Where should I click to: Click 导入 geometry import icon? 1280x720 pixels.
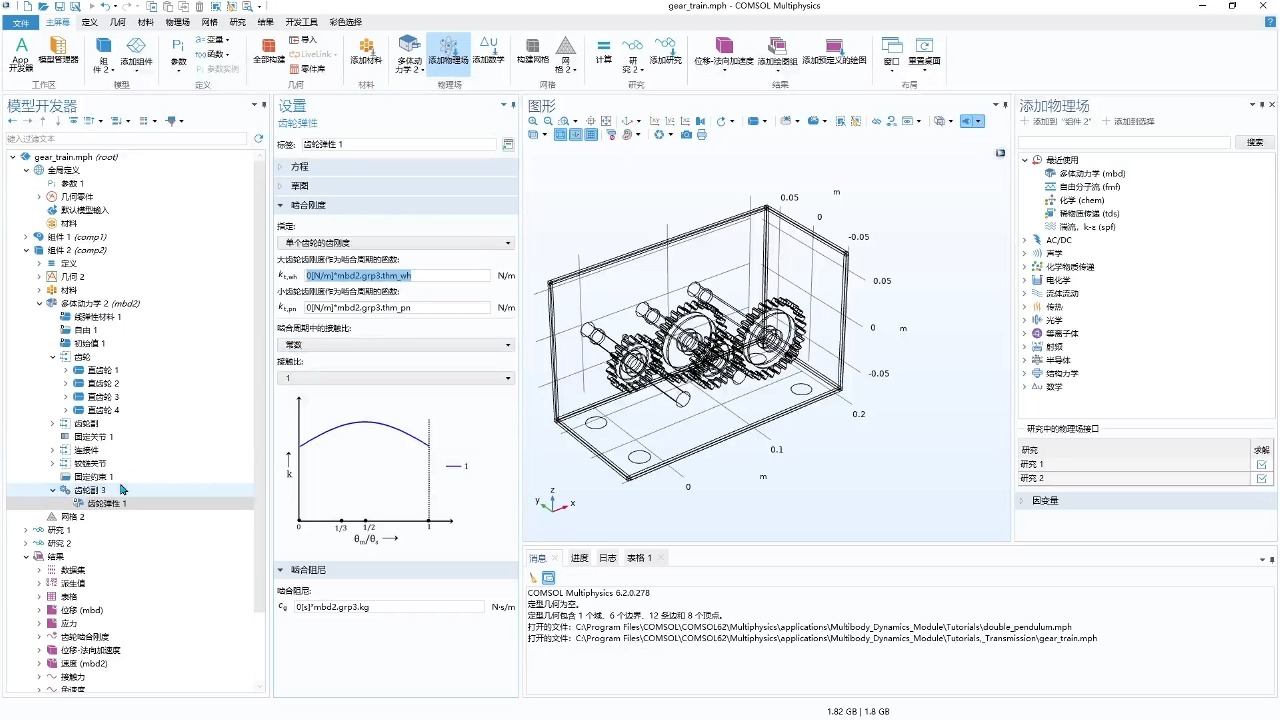tap(303, 40)
